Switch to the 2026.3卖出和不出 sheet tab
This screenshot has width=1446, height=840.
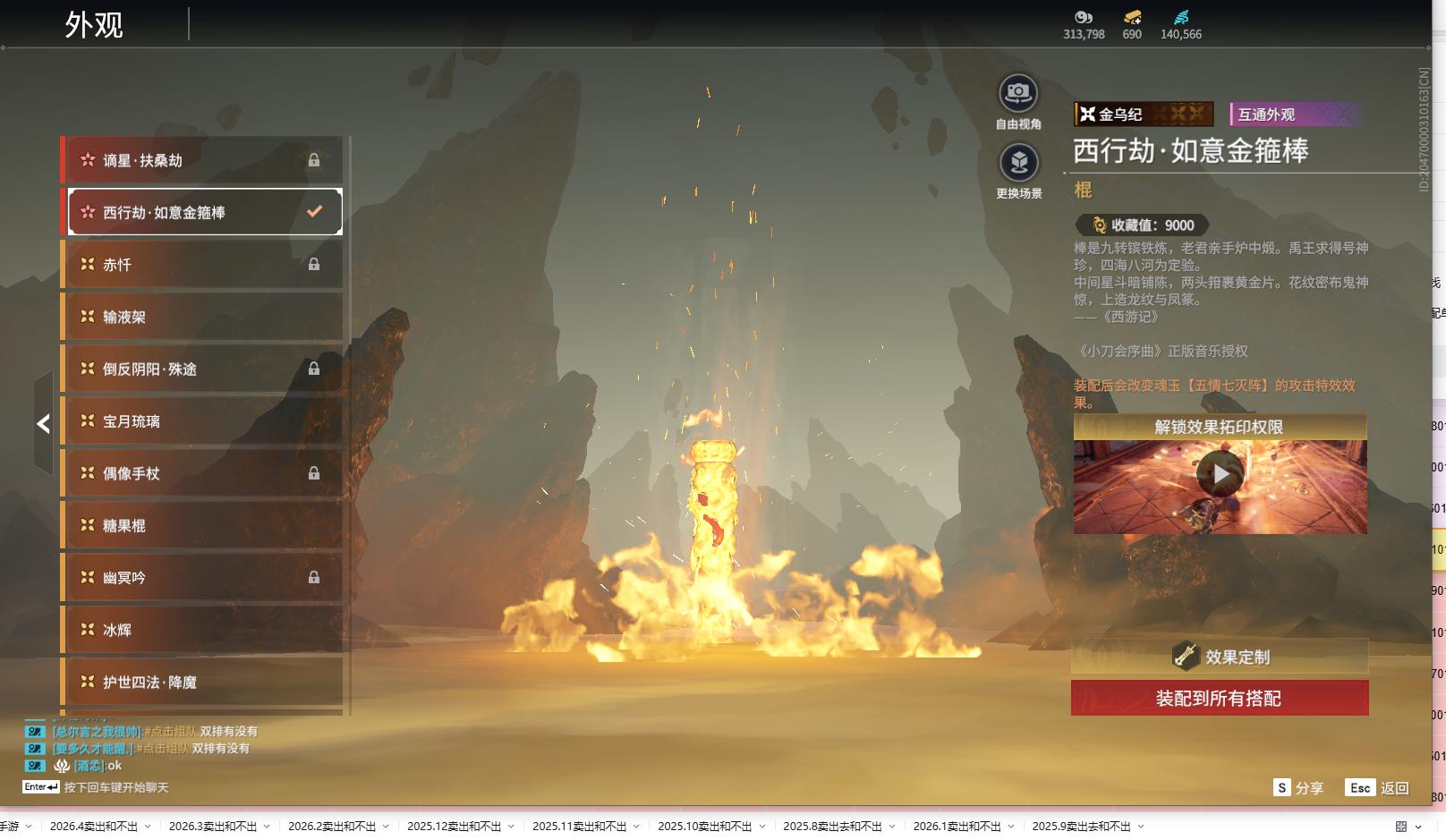pyautogui.click(x=212, y=827)
